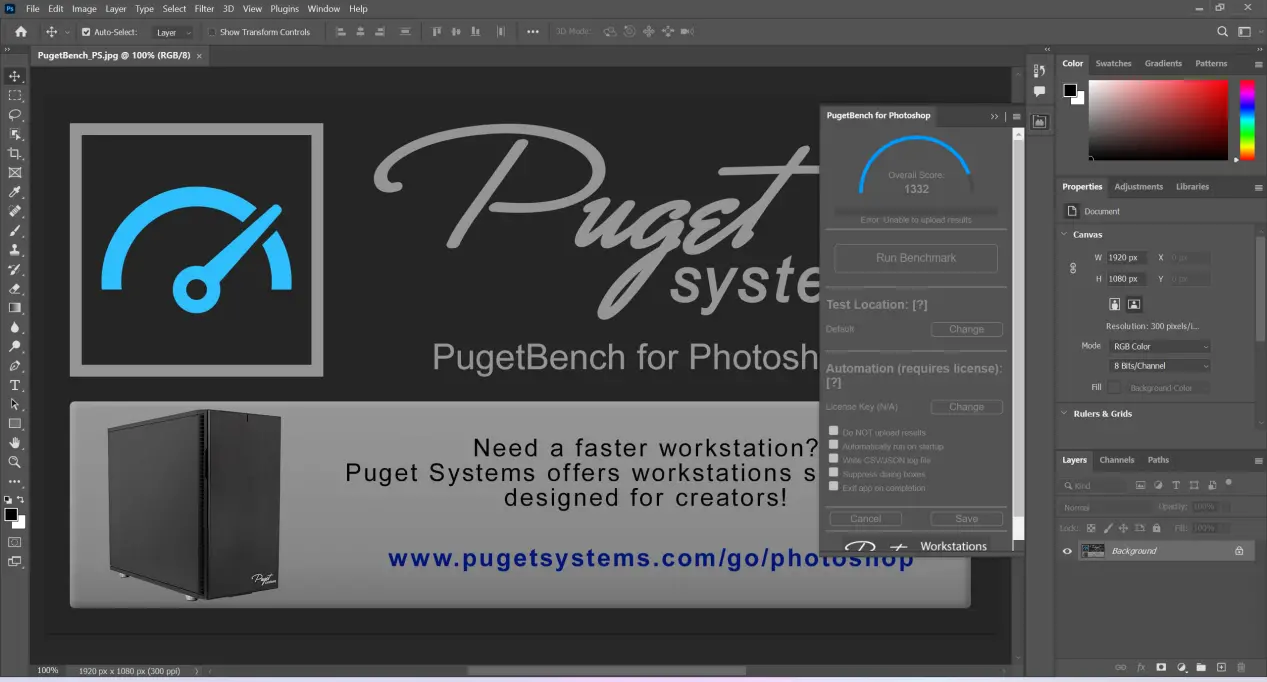Hide the Background layer visibility eye
The image size is (1267, 682).
click(1067, 551)
